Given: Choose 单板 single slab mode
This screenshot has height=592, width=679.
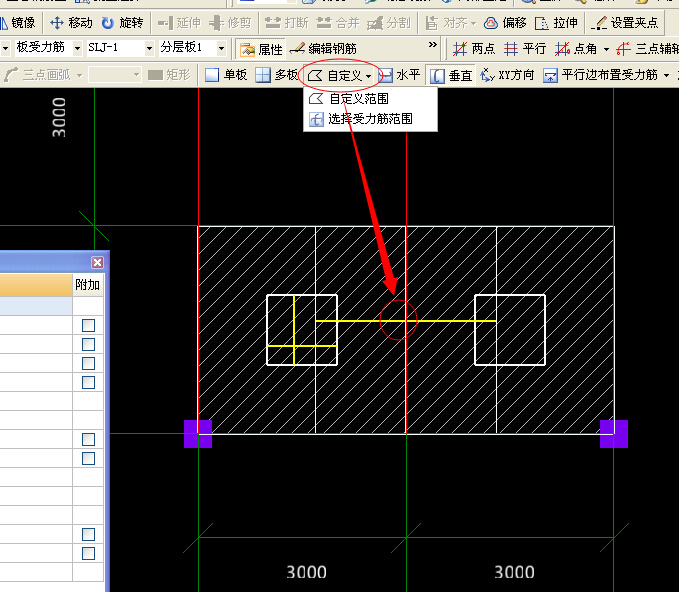Looking at the screenshot, I should coord(226,75).
